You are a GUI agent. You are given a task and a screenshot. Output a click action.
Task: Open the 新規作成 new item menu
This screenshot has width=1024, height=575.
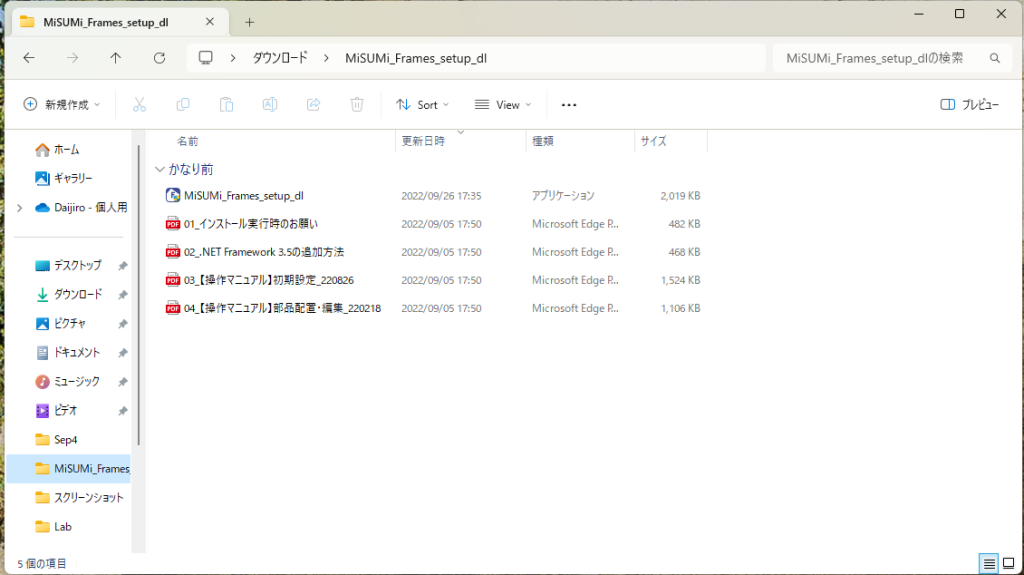click(x=63, y=104)
